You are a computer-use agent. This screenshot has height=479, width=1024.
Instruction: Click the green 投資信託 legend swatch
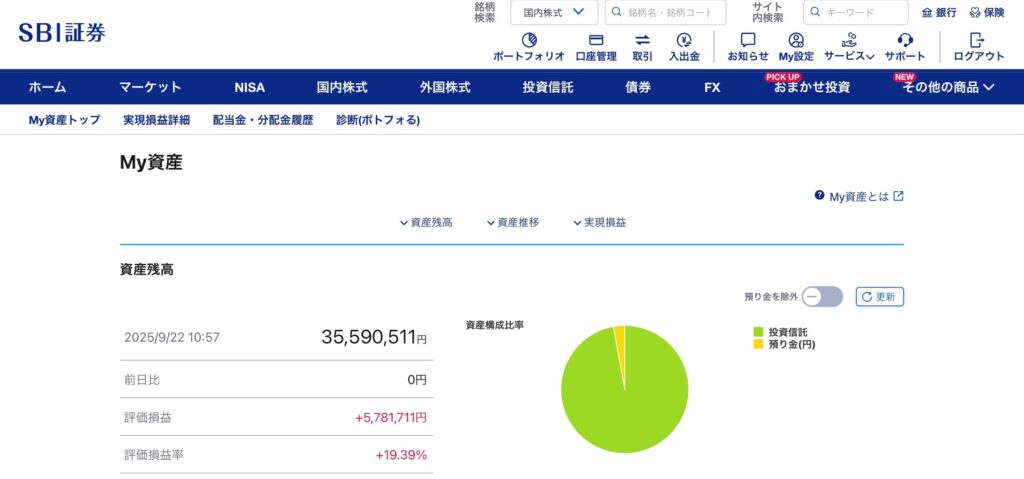[758, 332]
